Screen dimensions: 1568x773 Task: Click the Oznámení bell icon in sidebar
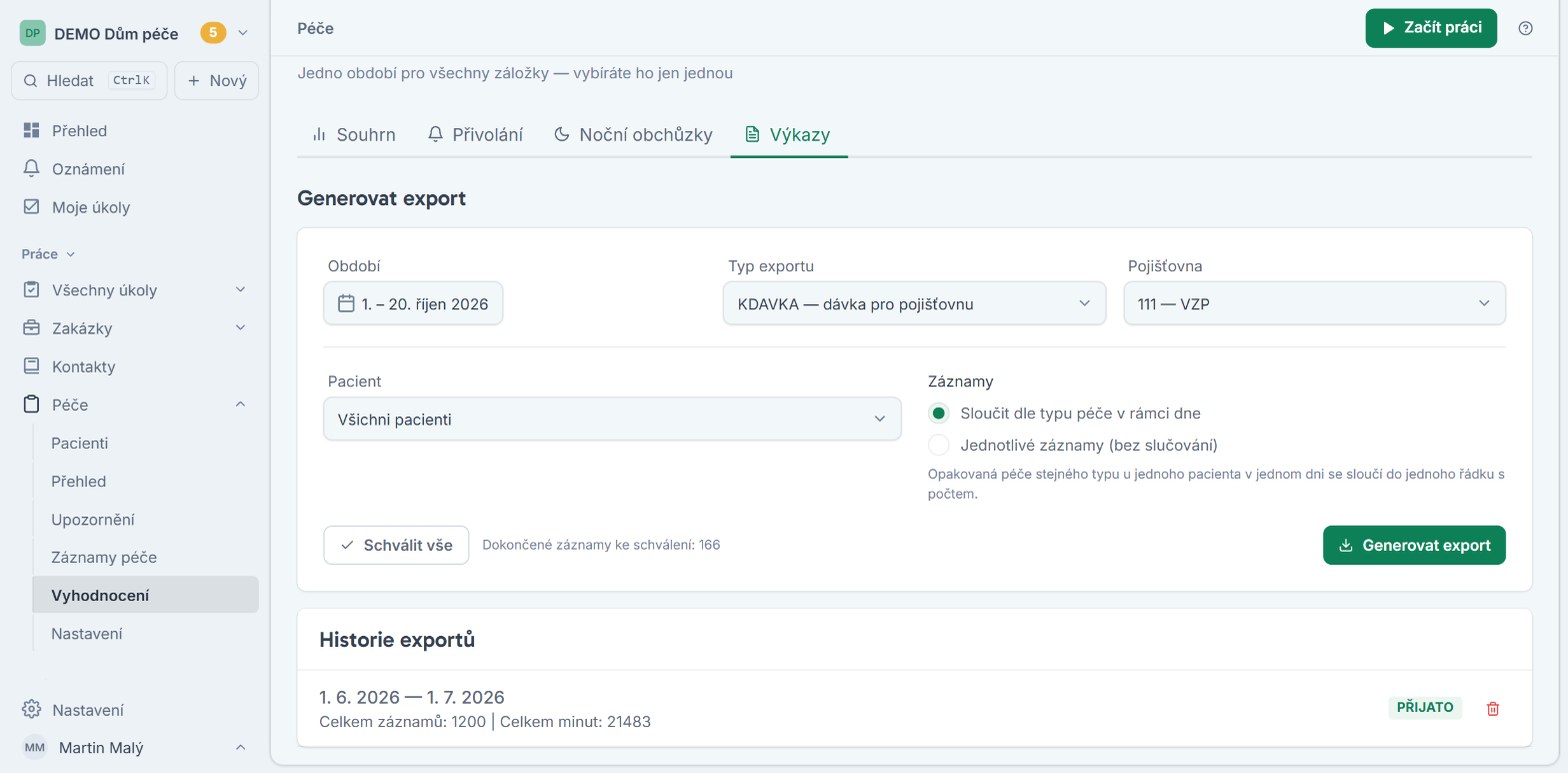pos(31,169)
